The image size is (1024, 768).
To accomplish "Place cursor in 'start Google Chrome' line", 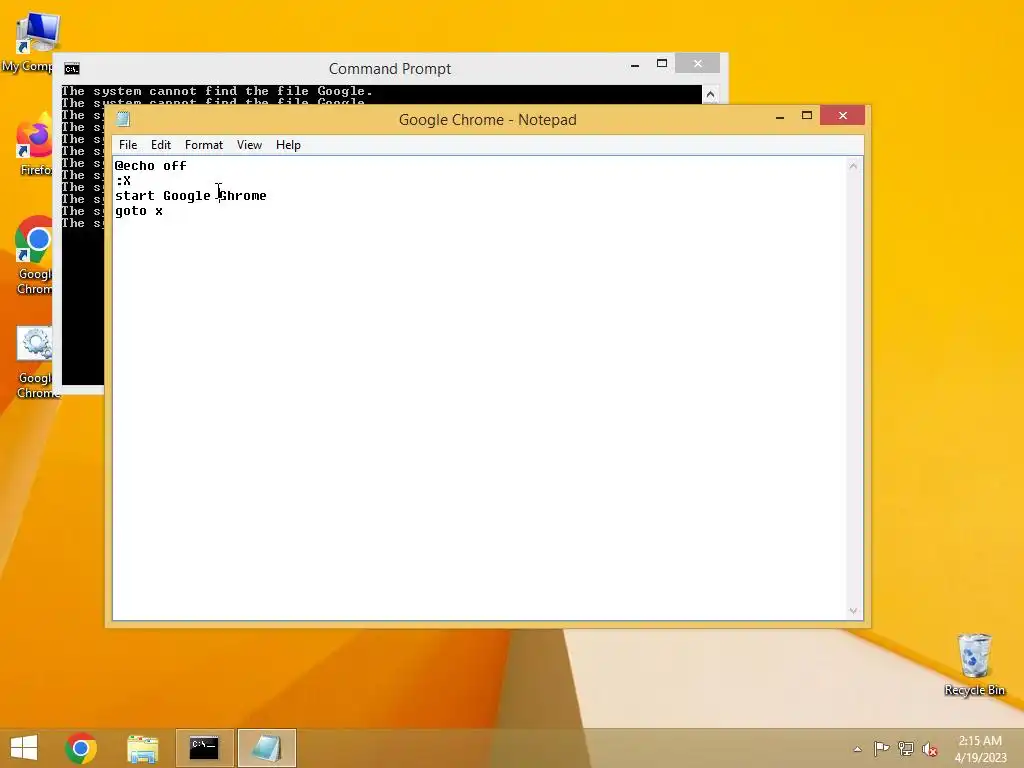I will coord(191,196).
